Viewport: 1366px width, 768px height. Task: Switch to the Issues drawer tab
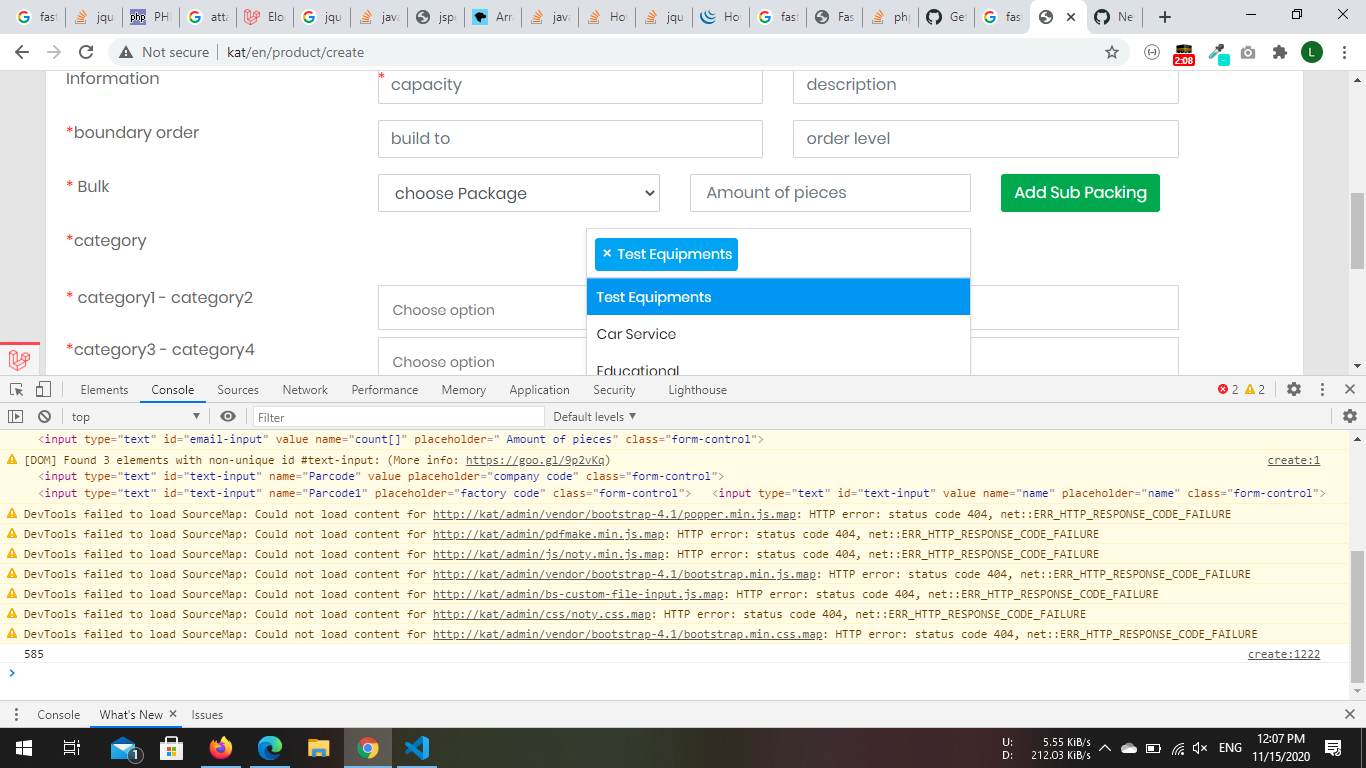pos(207,715)
